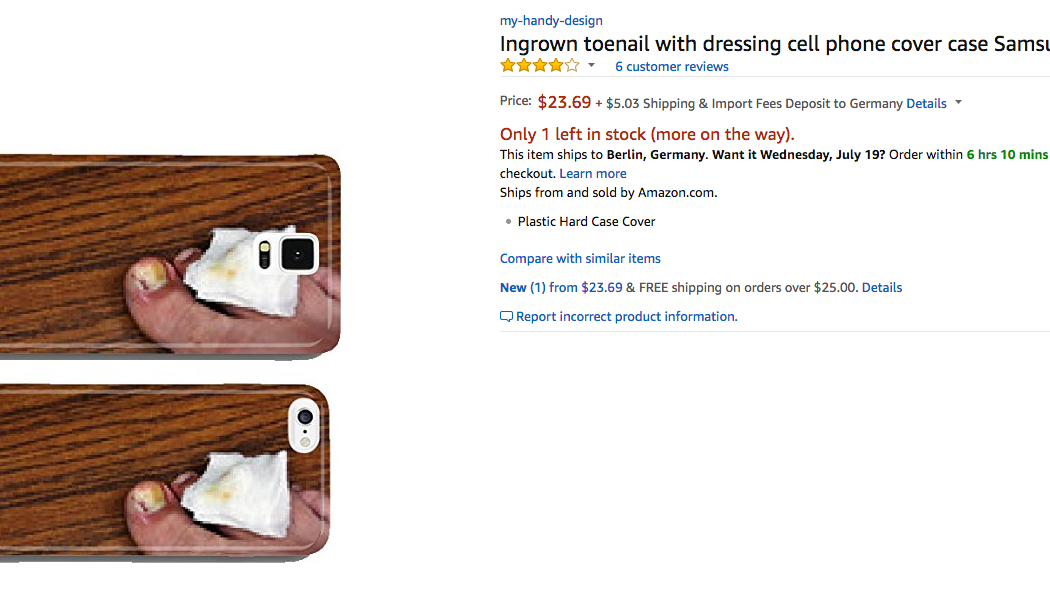
Task: Click the Plastic Hard Case Cover bullet
Action: pyautogui.click(x=586, y=221)
